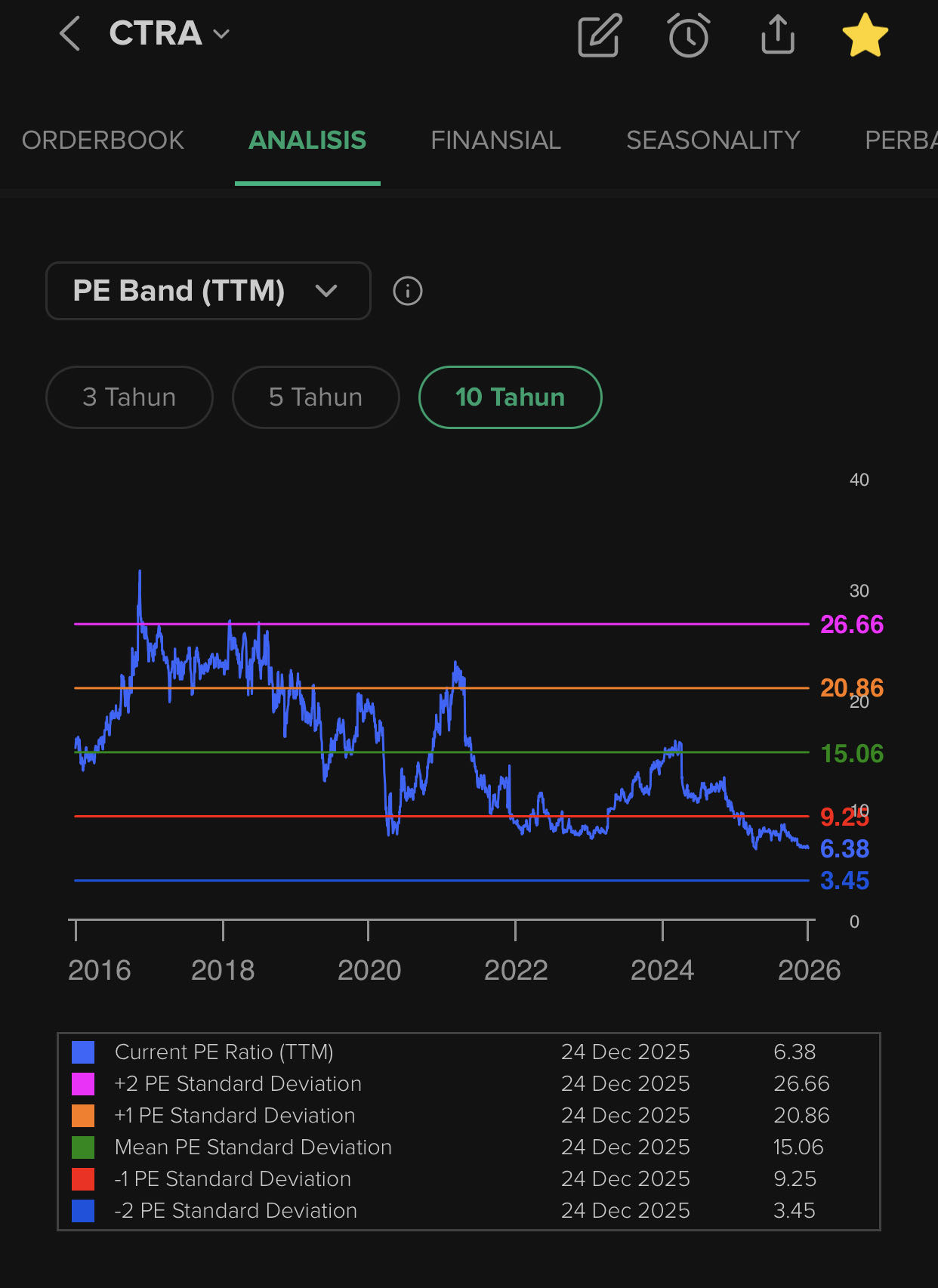Open the PE Band info icon
This screenshot has width=938, height=1288.
[408, 291]
